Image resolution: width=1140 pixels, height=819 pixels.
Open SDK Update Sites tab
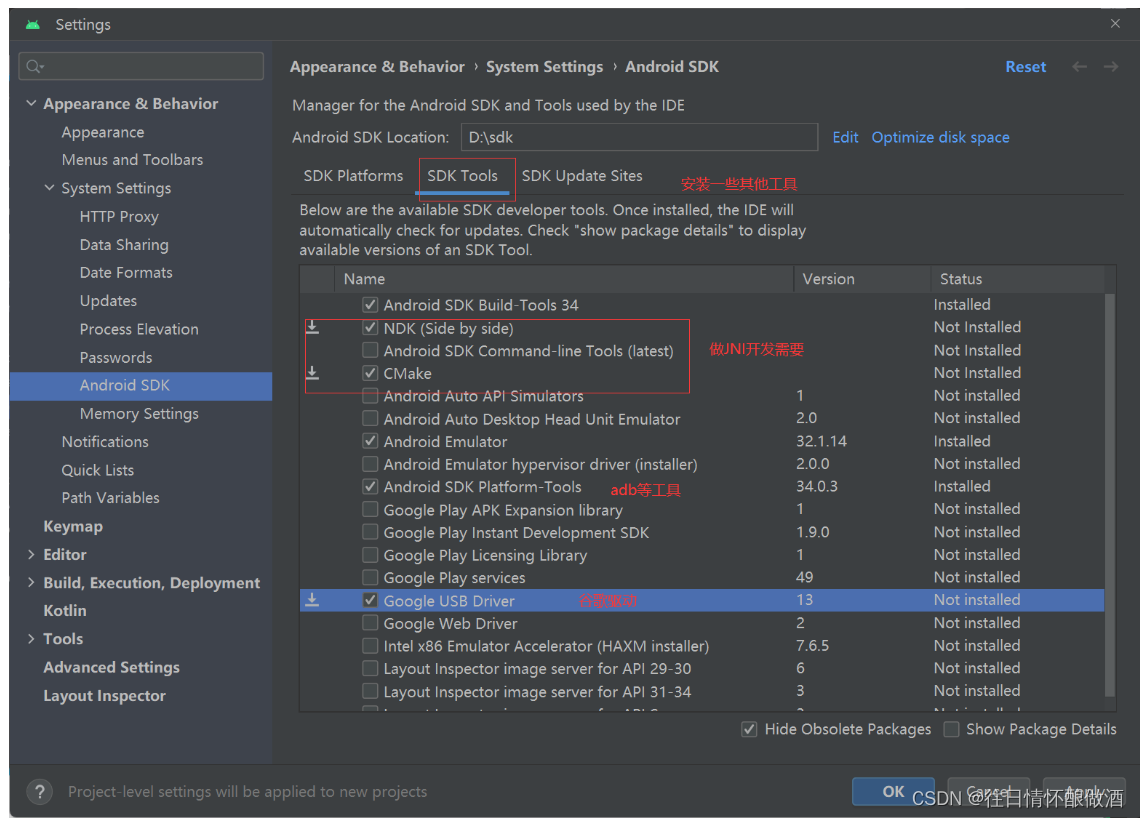click(582, 176)
